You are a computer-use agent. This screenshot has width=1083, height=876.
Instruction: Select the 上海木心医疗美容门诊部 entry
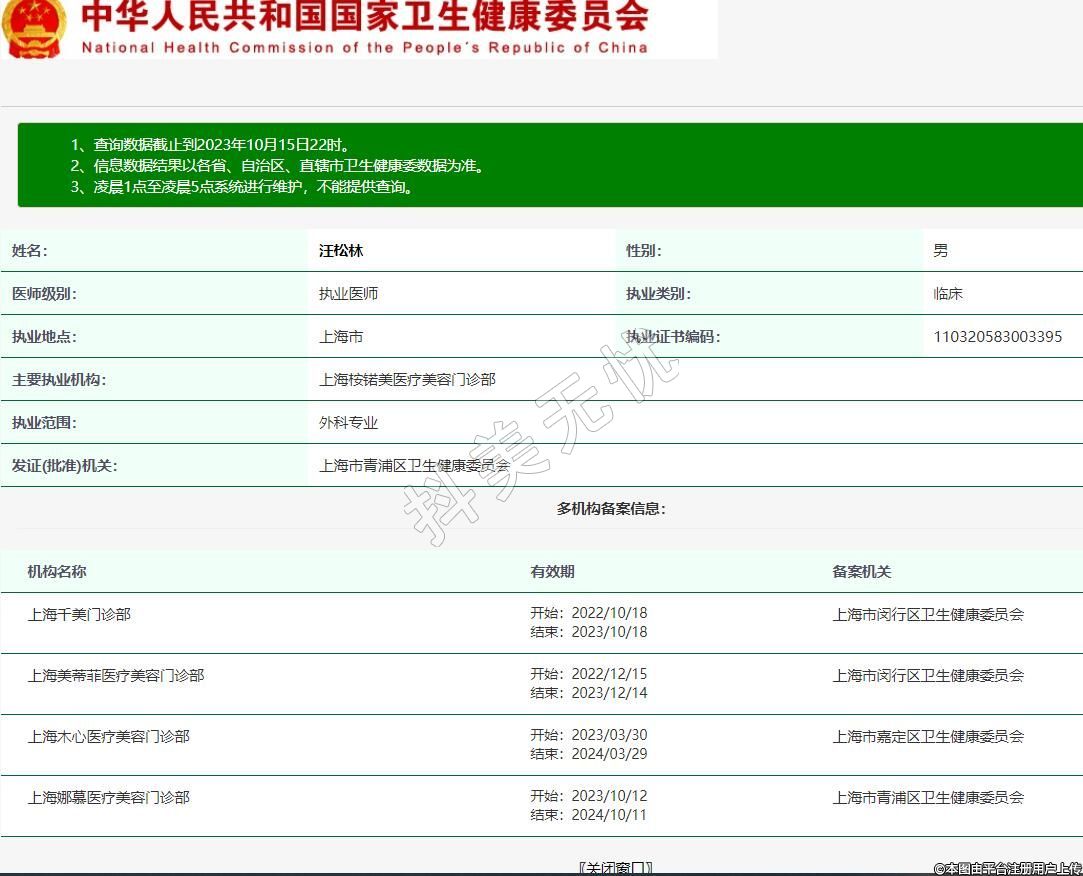109,736
